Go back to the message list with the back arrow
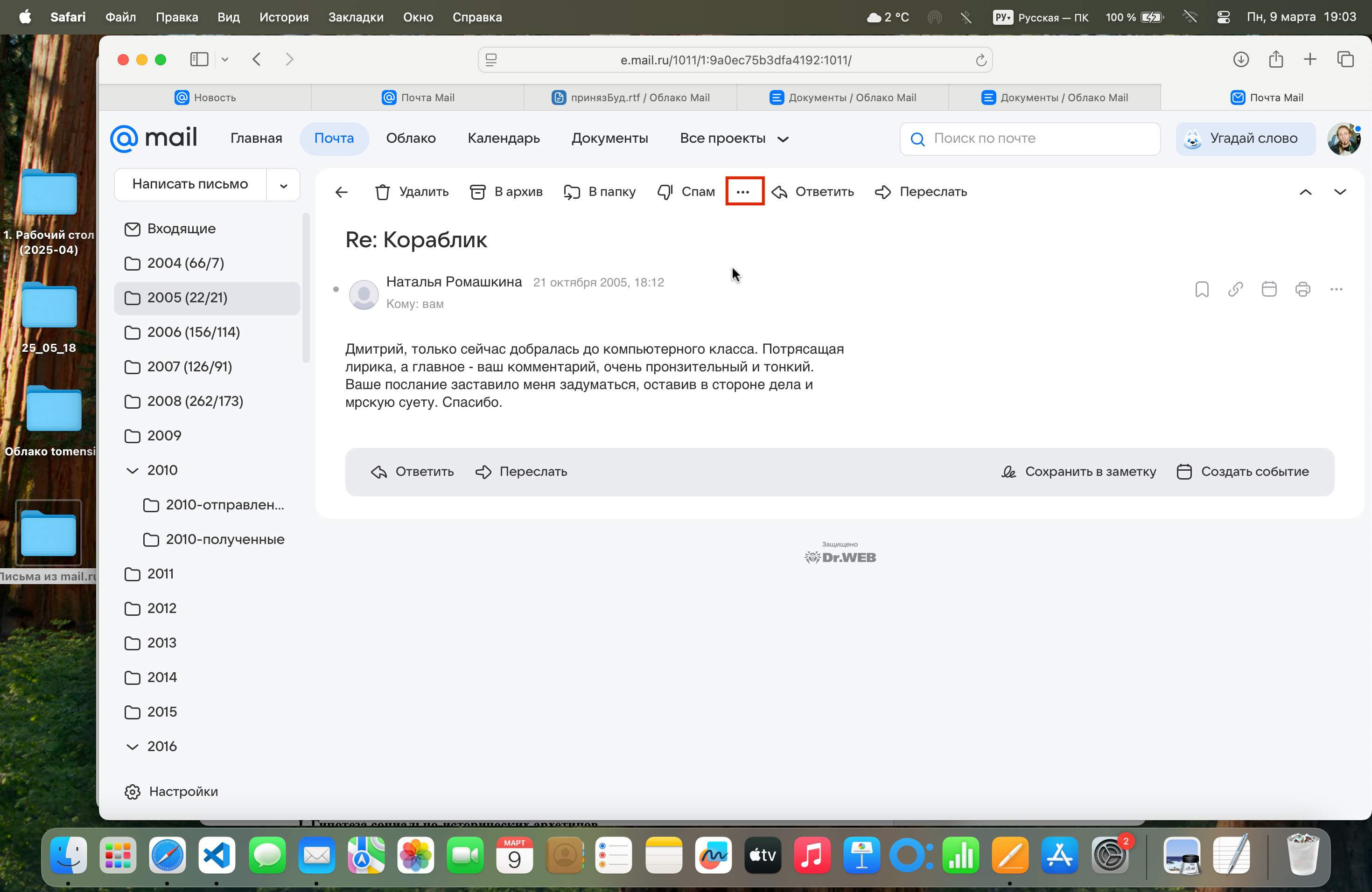The height and width of the screenshot is (892, 1372). [x=341, y=192]
